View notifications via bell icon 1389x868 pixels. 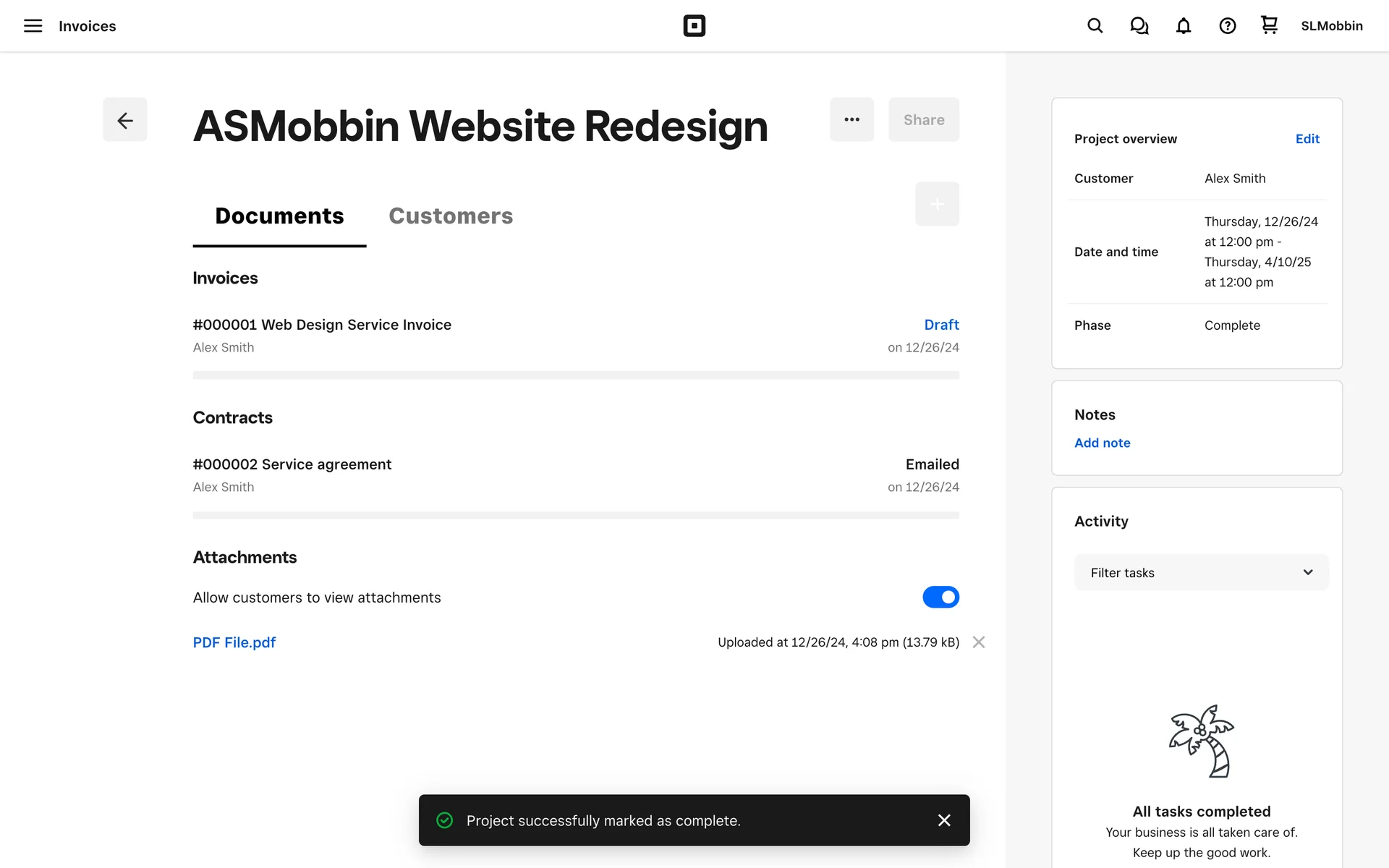pos(1183,26)
